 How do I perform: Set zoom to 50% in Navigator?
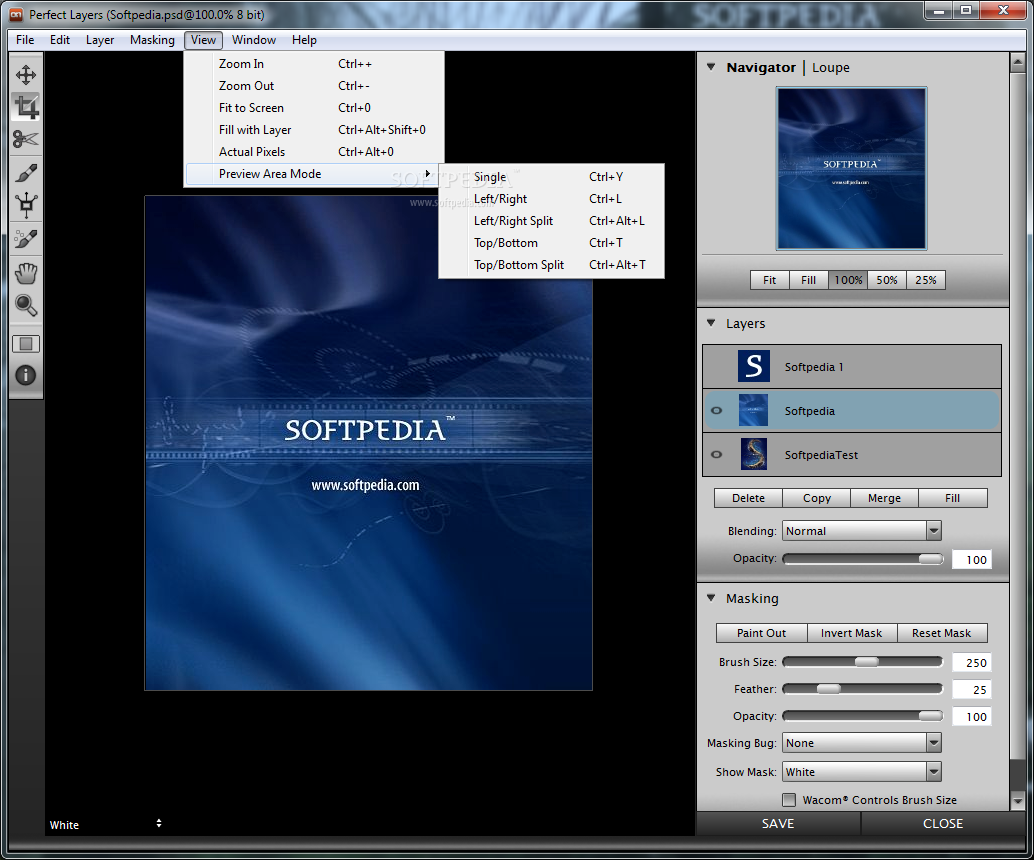click(887, 280)
